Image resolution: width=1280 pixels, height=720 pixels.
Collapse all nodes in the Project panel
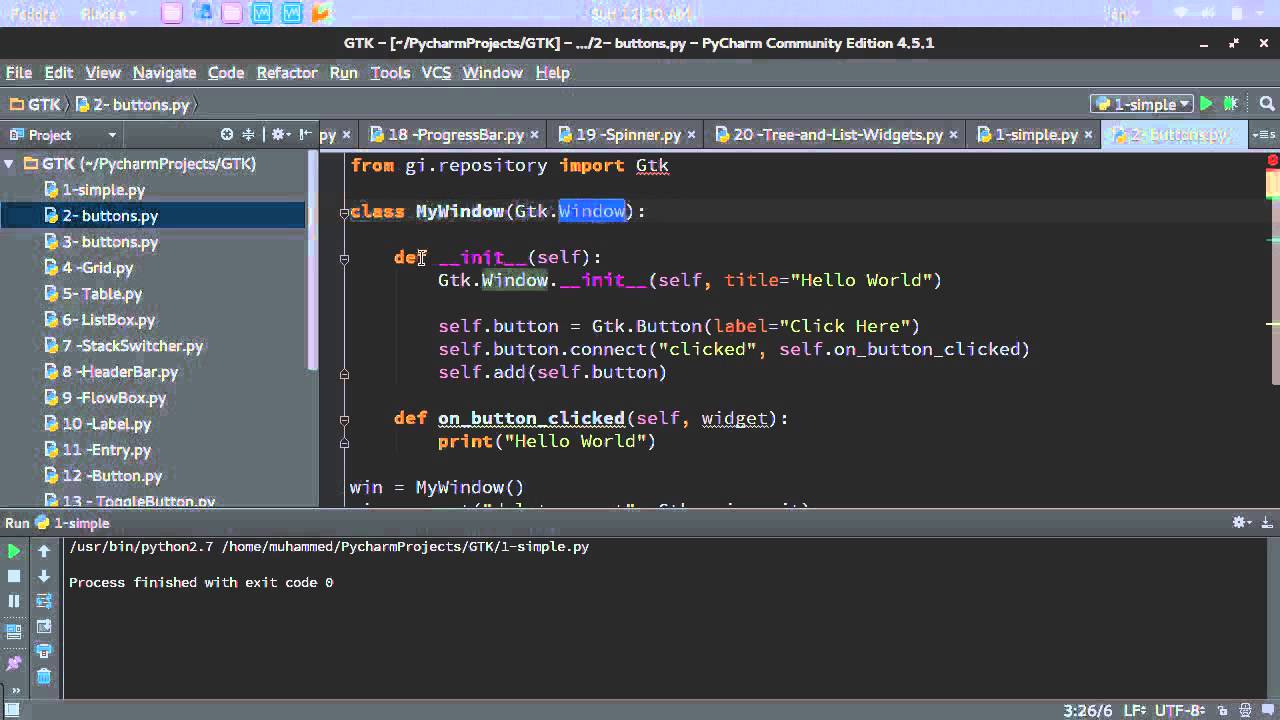[247, 134]
